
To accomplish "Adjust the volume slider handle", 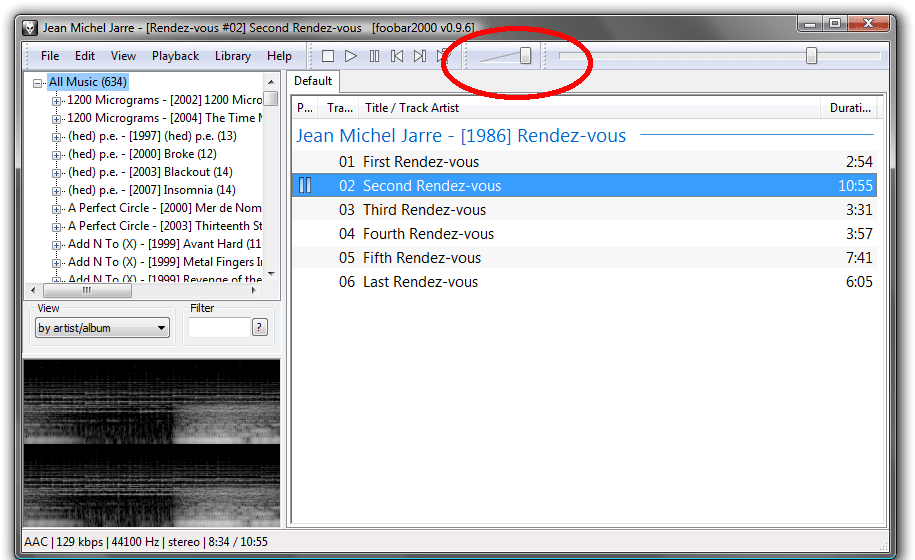I will [525, 55].
